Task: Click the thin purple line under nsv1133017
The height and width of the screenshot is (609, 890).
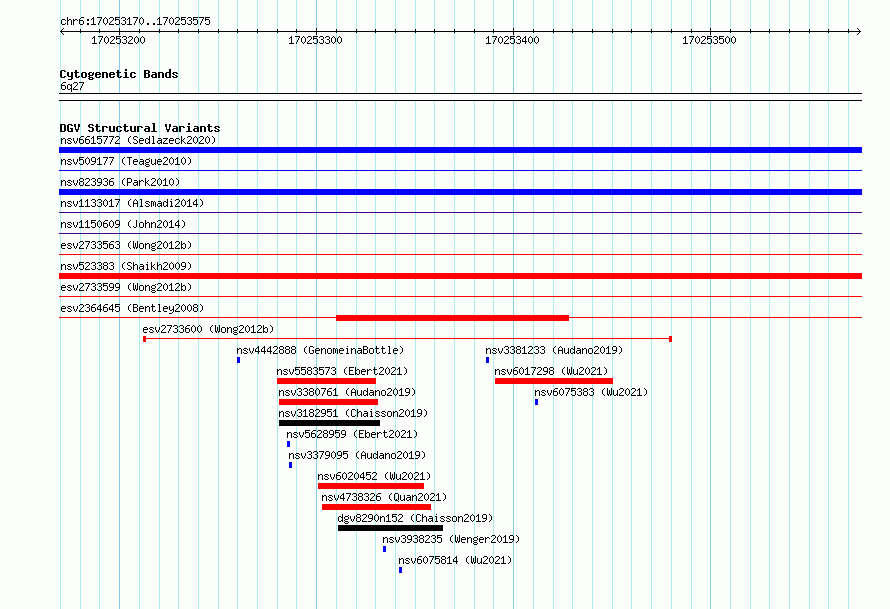Action: (x=460, y=212)
